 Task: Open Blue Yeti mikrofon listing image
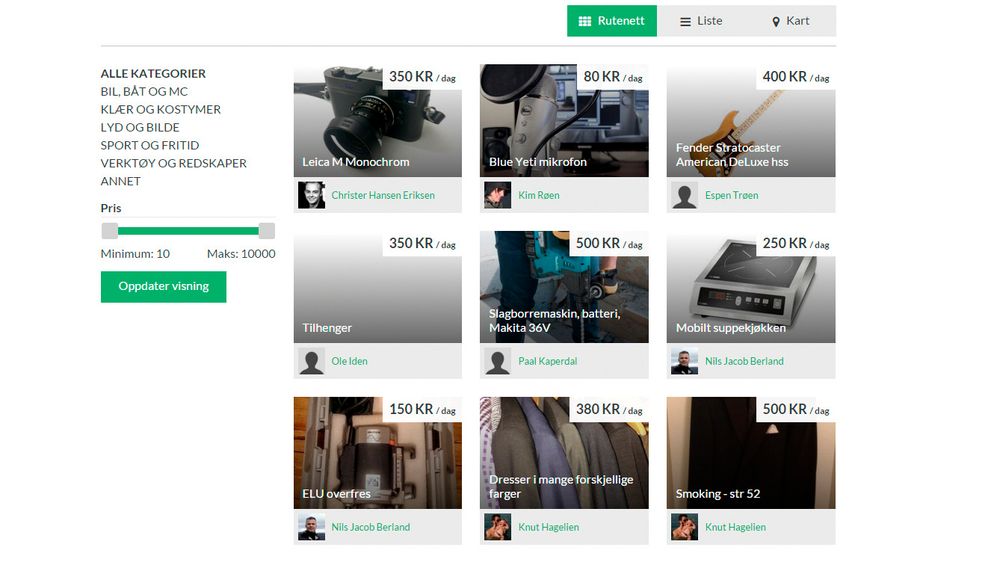564,121
